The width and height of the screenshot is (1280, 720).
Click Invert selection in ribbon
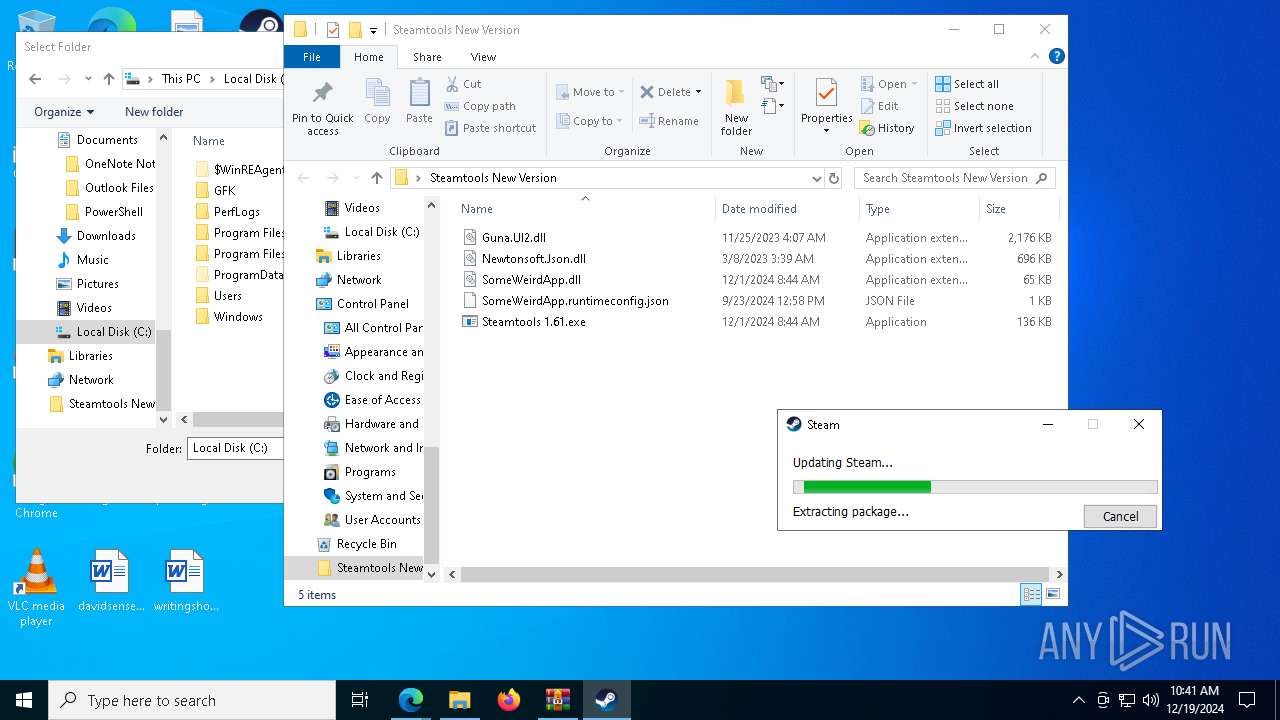tap(983, 128)
